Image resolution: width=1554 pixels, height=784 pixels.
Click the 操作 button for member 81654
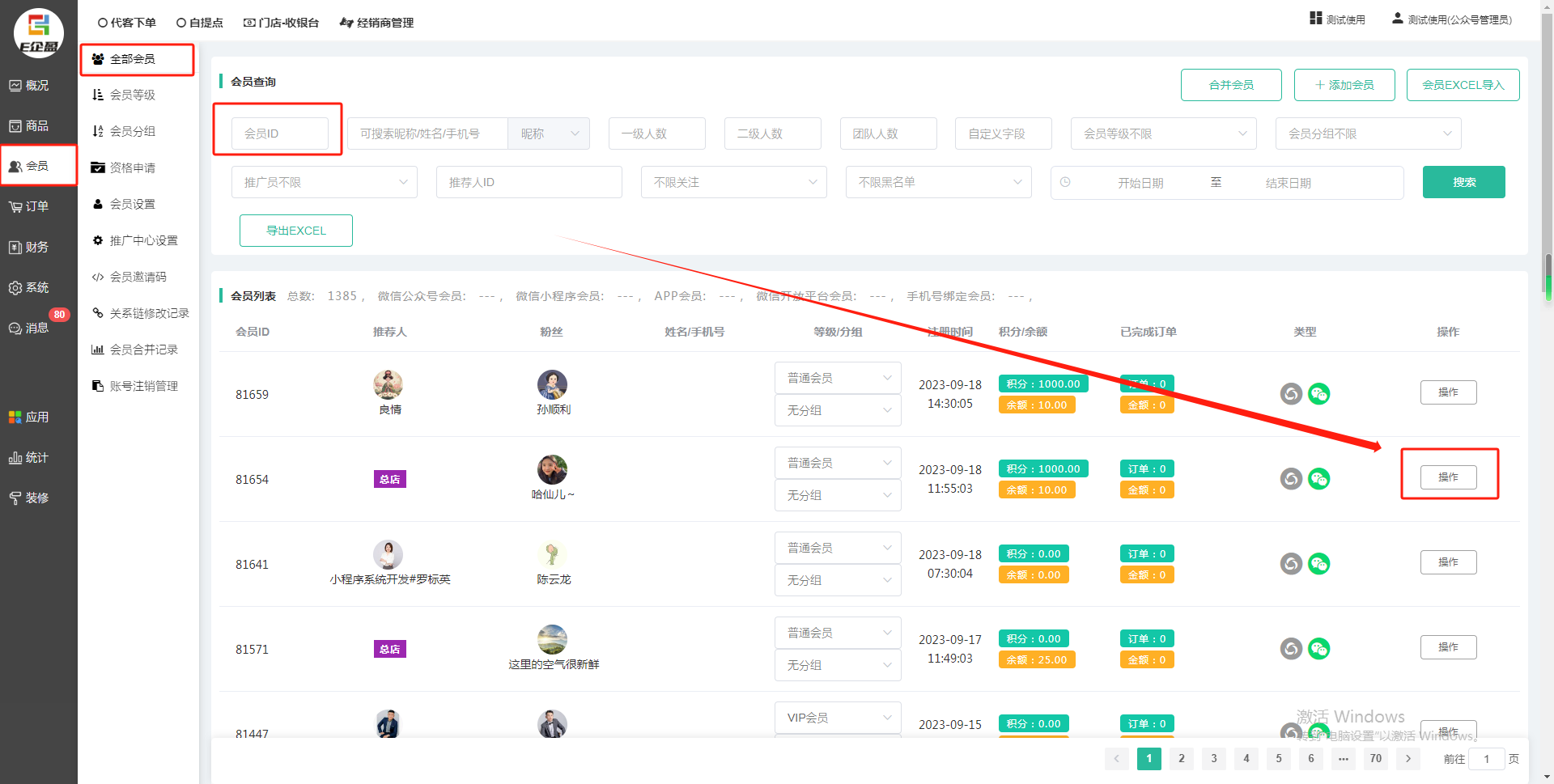tap(1448, 477)
